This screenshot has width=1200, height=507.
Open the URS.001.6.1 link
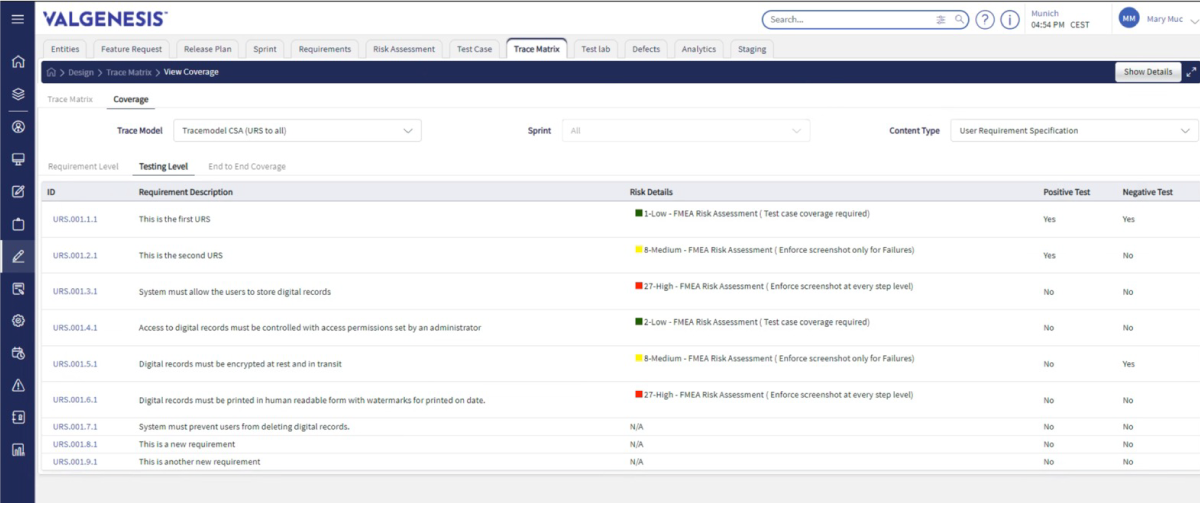[x=75, y=399]
